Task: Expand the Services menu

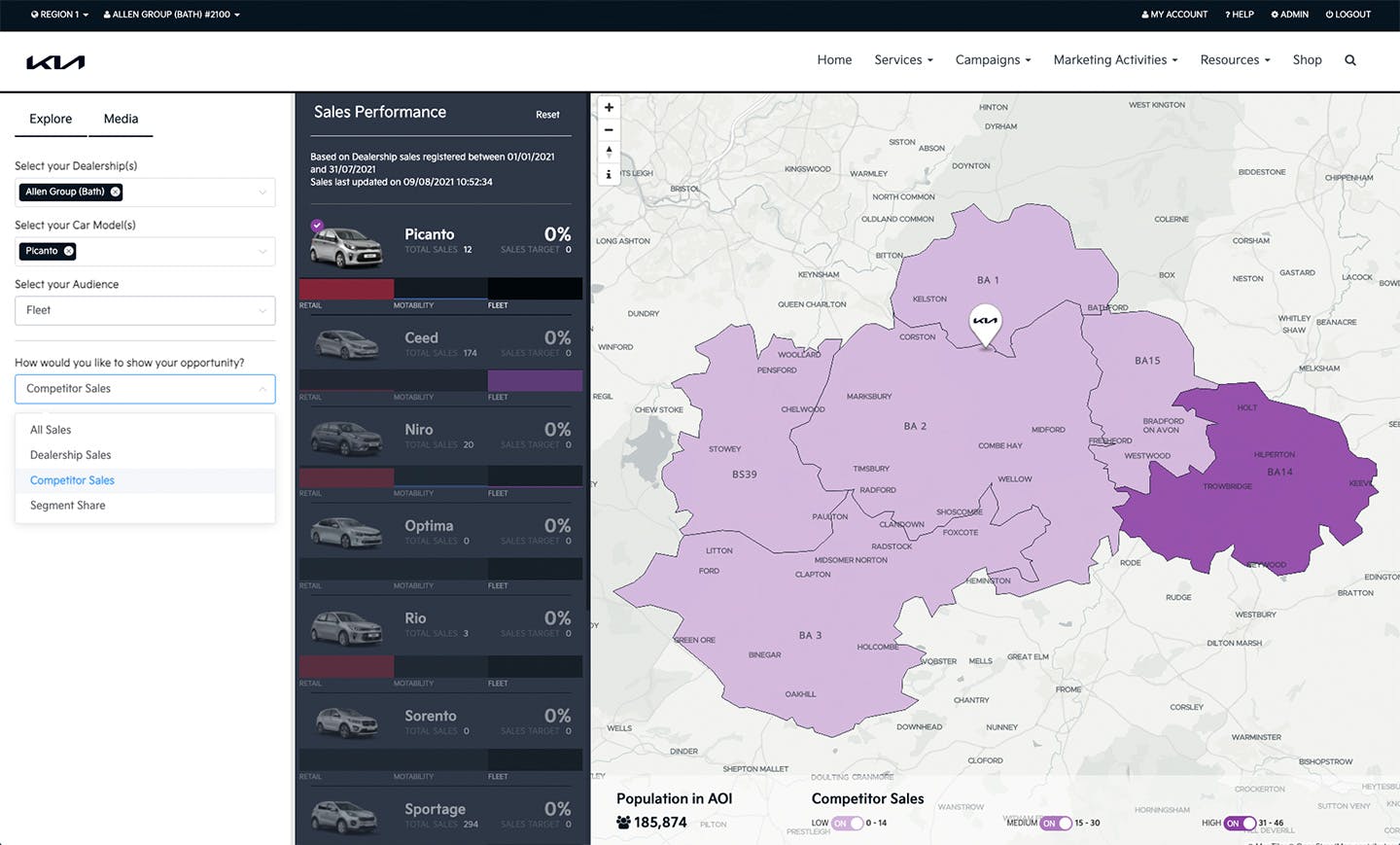Action: click(903, 60)
